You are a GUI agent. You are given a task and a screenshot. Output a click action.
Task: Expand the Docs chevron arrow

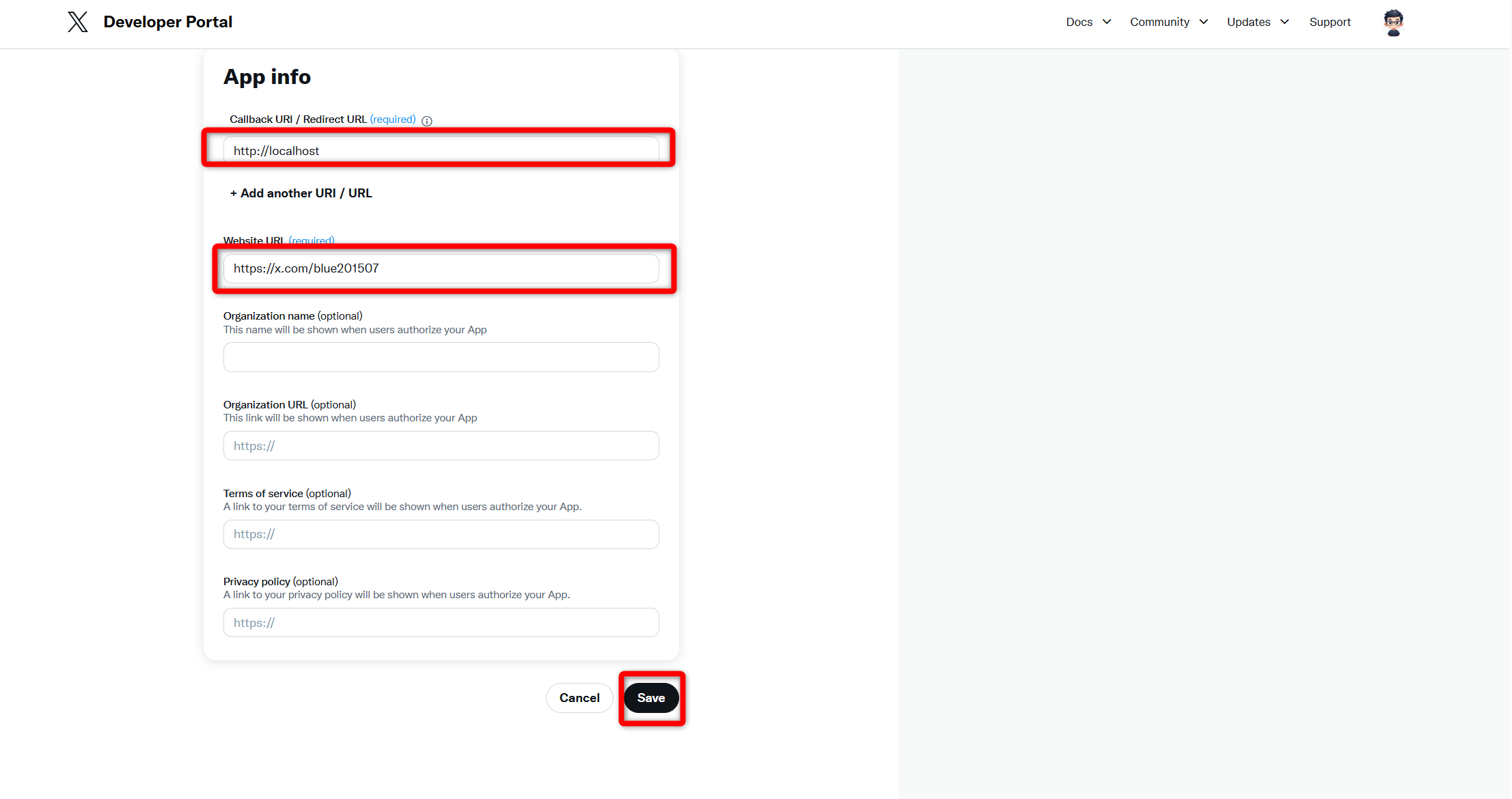pos(1107,22)
